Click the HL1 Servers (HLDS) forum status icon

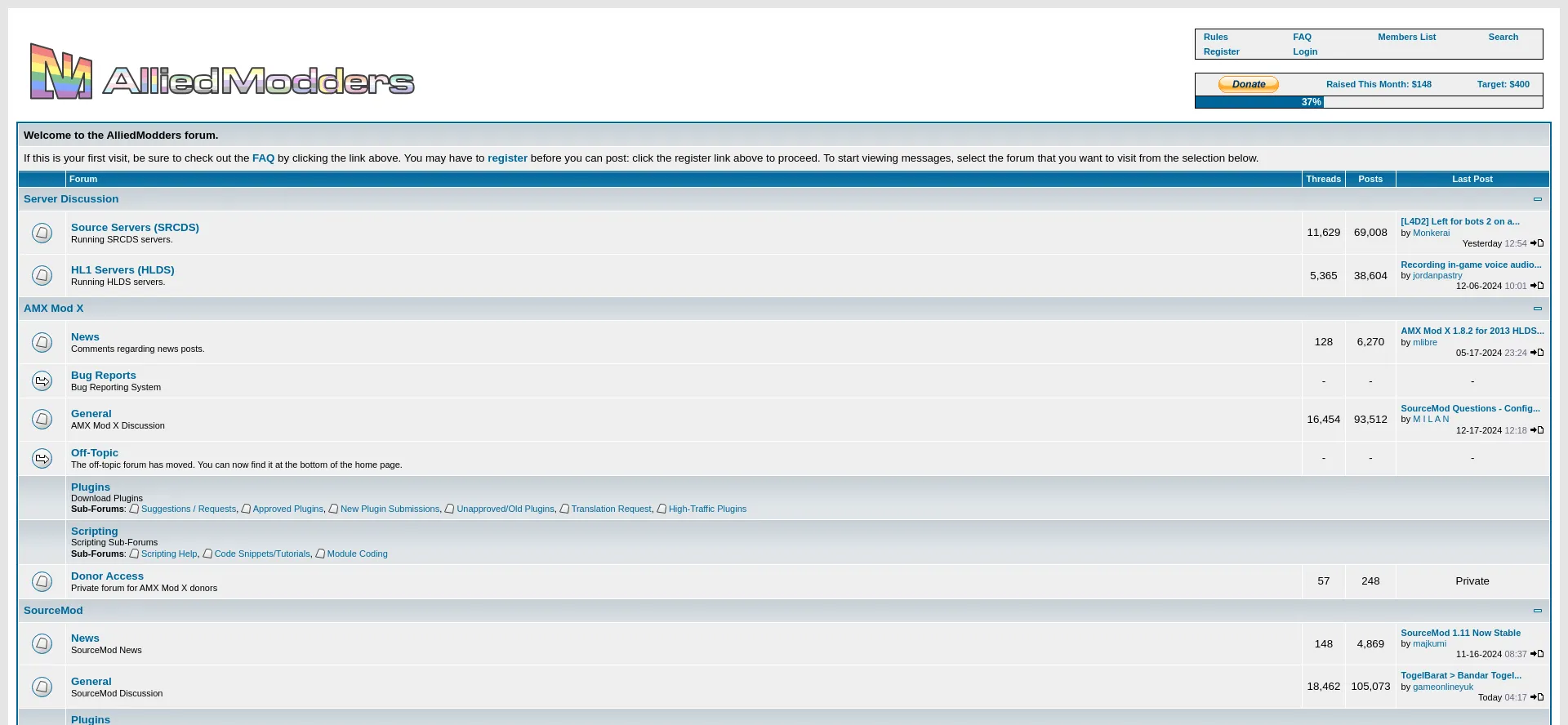[x=42, y=275]
